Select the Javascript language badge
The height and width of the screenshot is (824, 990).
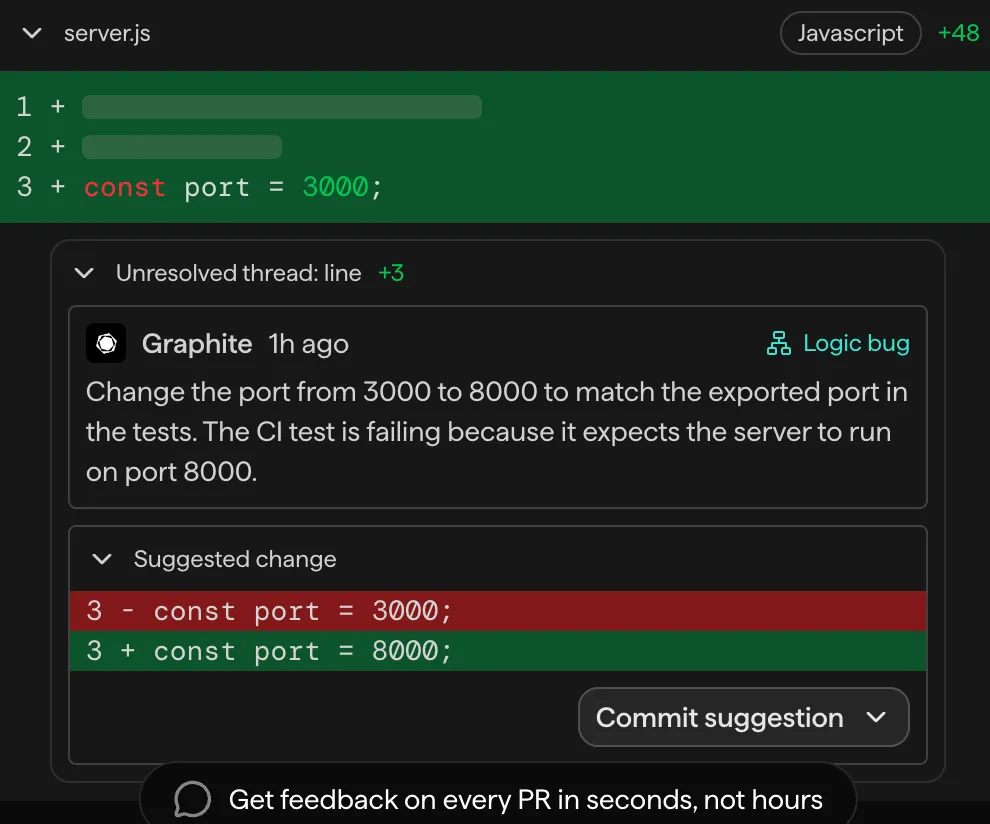[850, 33]
